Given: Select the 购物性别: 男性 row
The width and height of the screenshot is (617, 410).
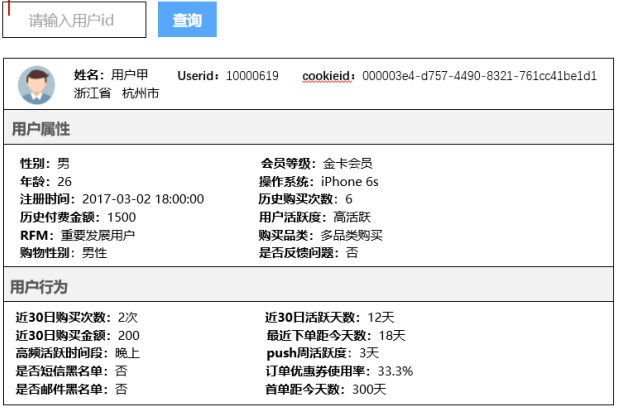Looking at the screenshot, I should pyautogui.click(x=63, y=253).
